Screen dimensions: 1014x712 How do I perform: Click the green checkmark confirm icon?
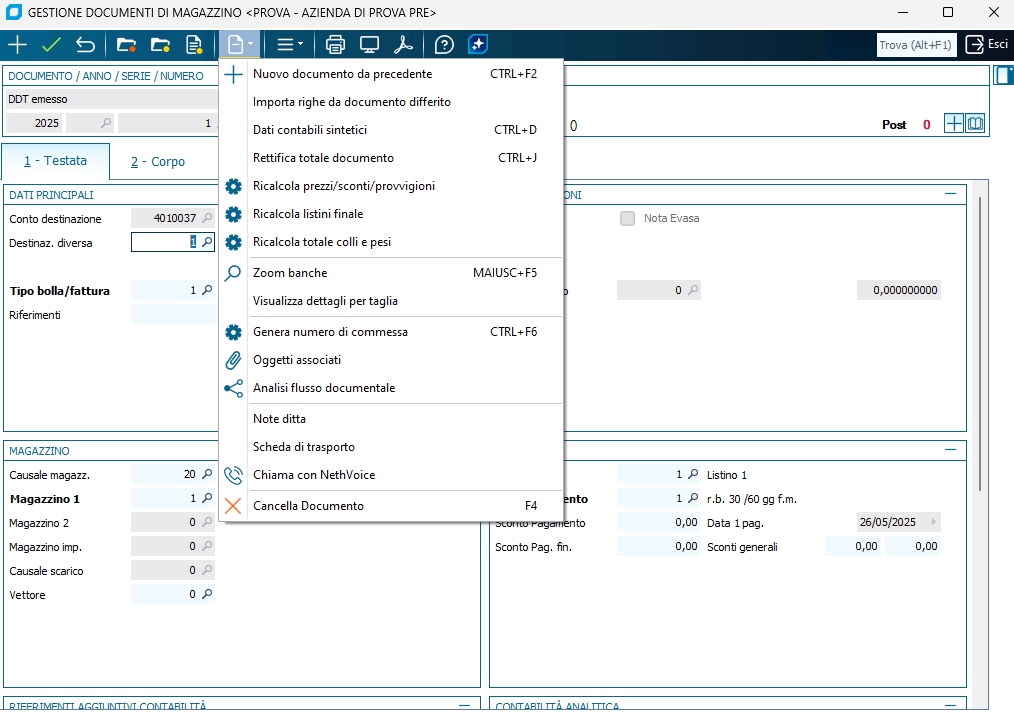click(x=51, y=45)
